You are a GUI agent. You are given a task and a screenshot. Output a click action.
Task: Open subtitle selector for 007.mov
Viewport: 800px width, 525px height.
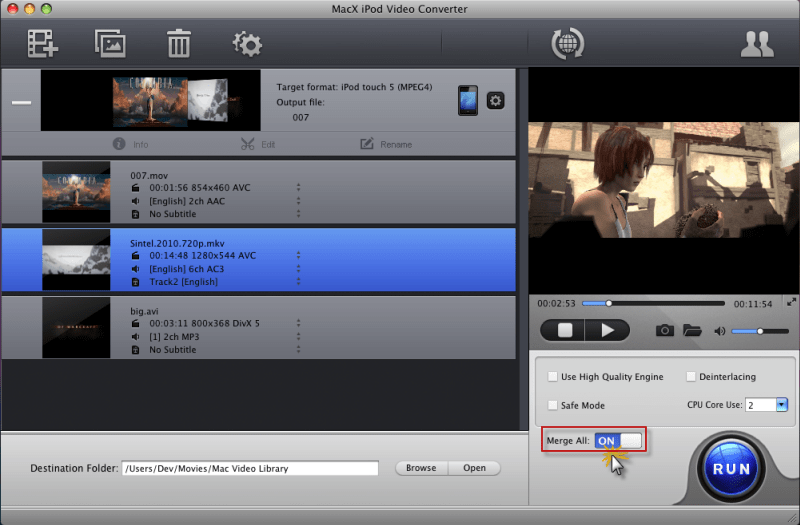pyautogui.click(x=298, y=214)
